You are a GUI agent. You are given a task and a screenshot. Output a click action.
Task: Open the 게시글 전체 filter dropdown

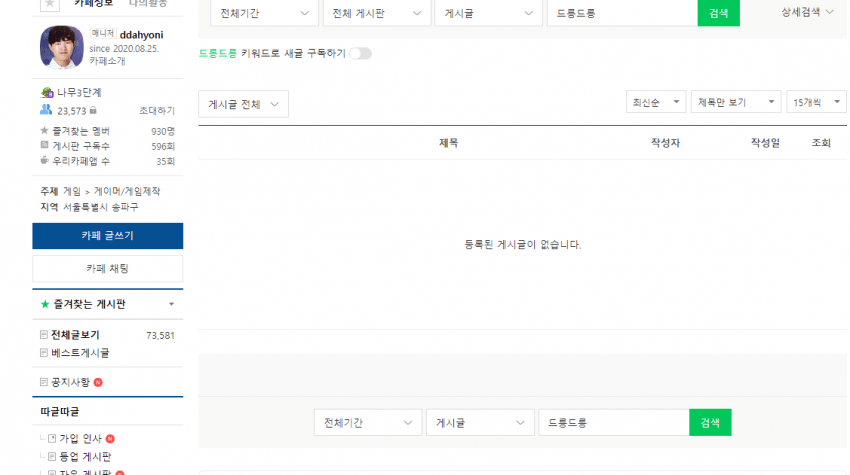(x=243, y=104)
